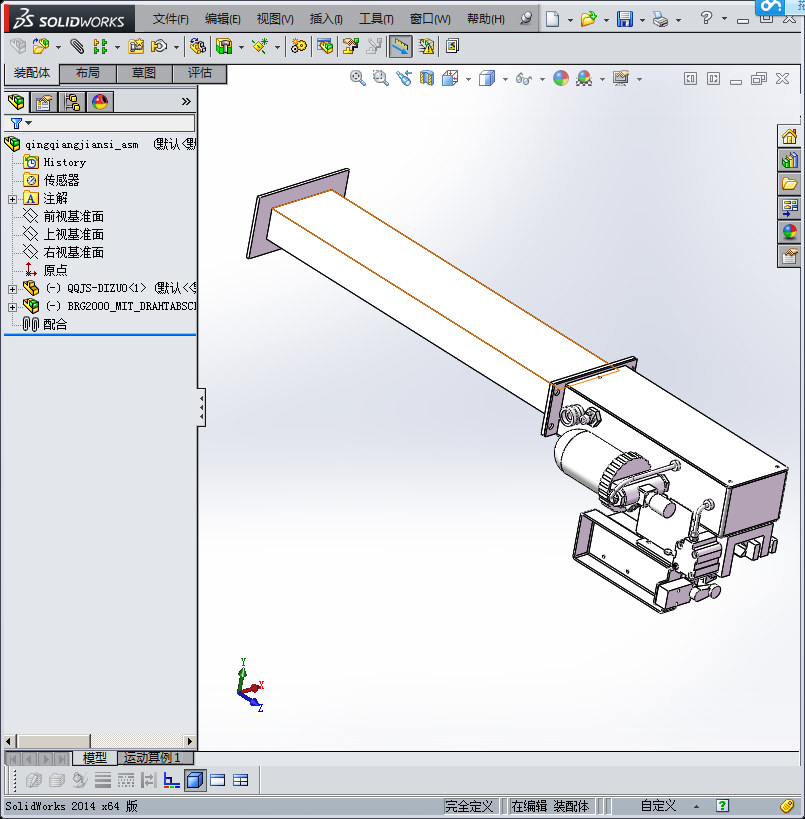805x819 pixels.
Task: Click Bill of Materials icon
Action: coord(325,46)
